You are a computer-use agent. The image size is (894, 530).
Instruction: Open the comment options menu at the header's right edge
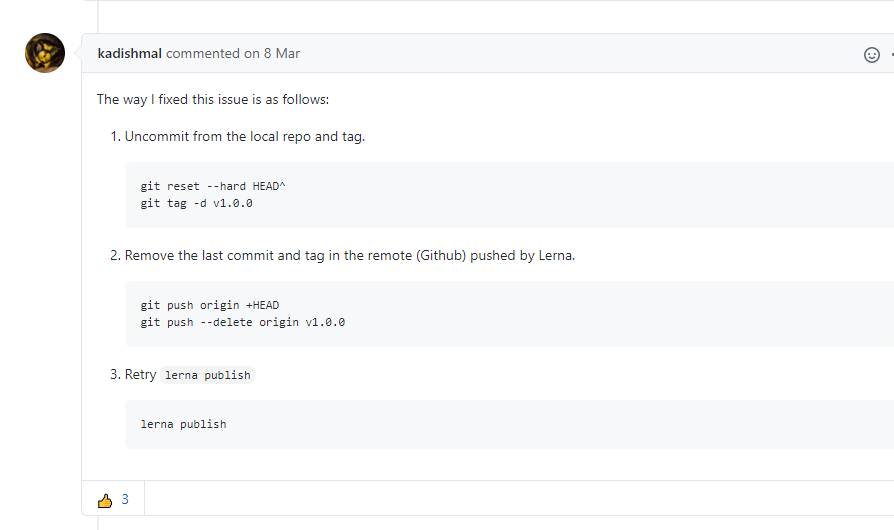(890, 55)
